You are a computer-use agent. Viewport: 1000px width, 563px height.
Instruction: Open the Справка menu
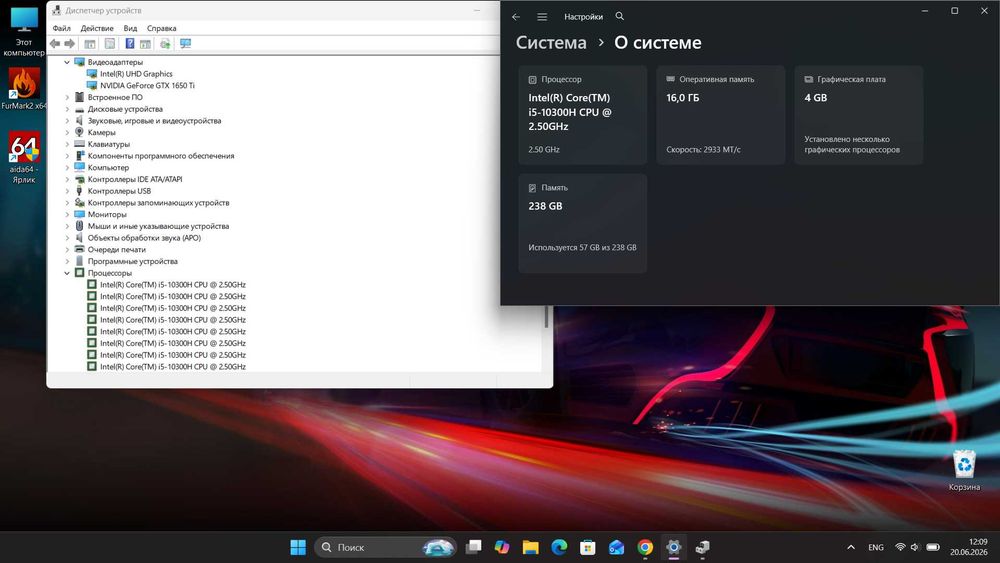[x=161, y=28]
